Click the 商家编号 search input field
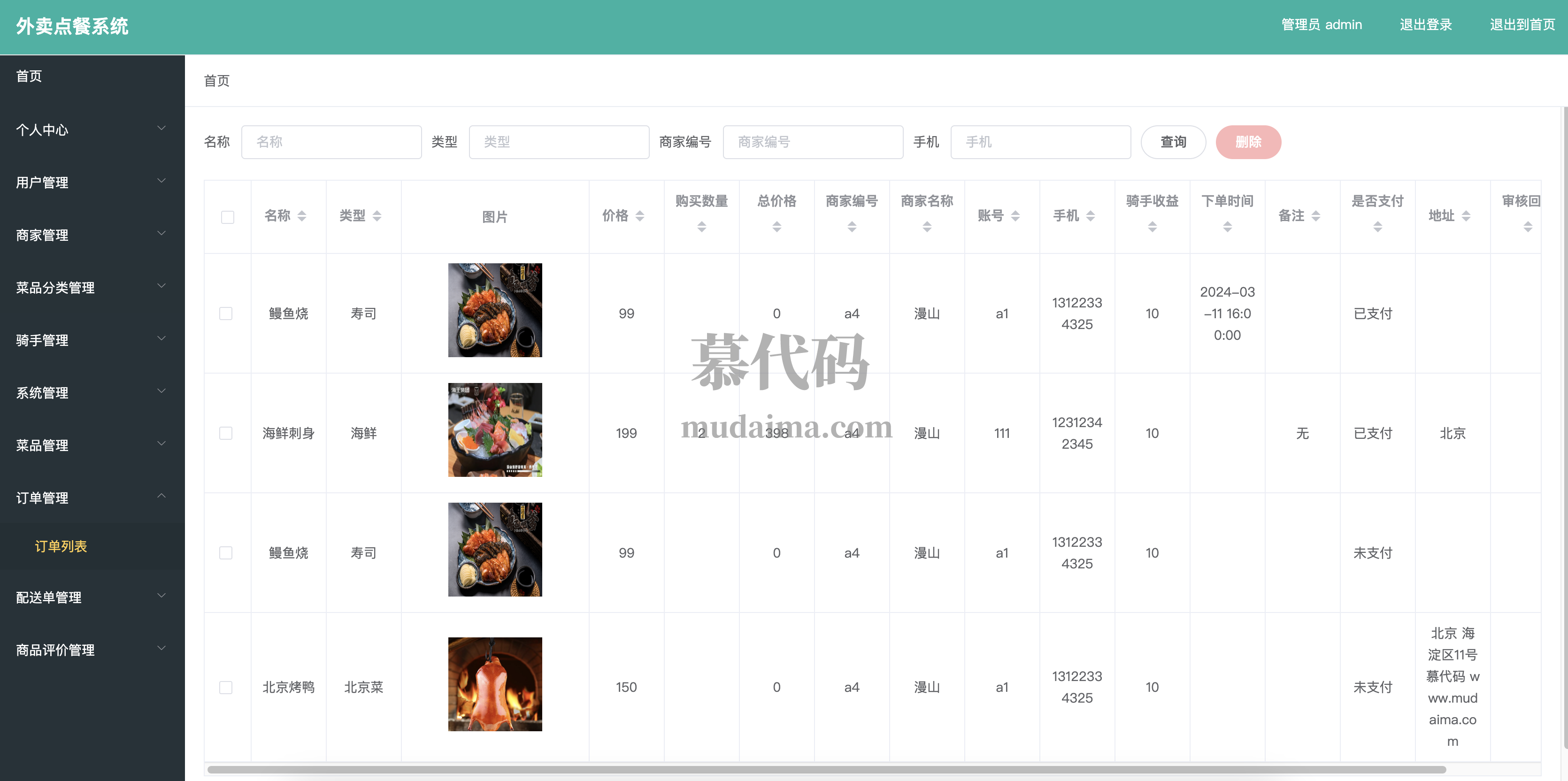The height and width of the screenshot is (781, 1568). [x=812, y=142]
